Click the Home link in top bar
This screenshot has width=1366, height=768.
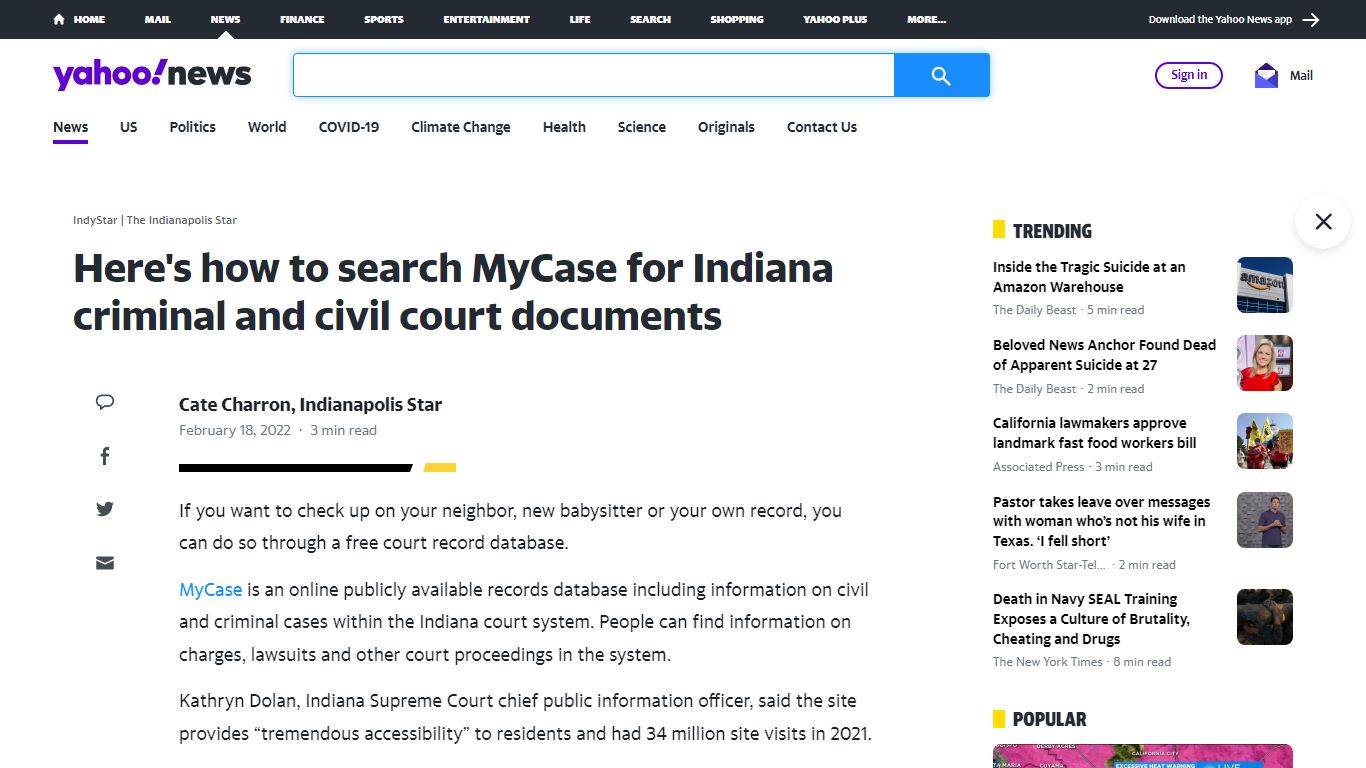point(89,19)
